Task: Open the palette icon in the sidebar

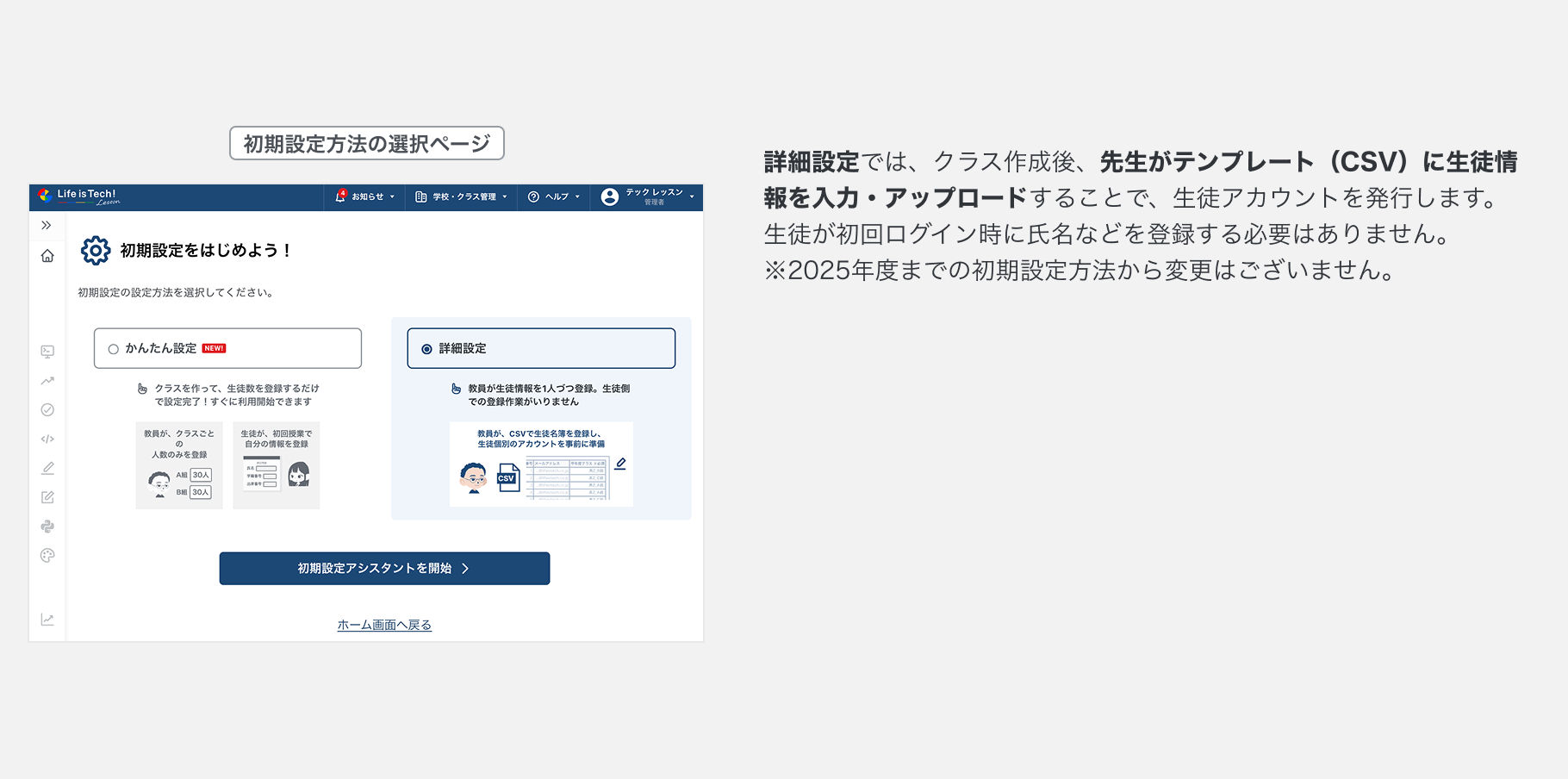Action: click(47, 556)
